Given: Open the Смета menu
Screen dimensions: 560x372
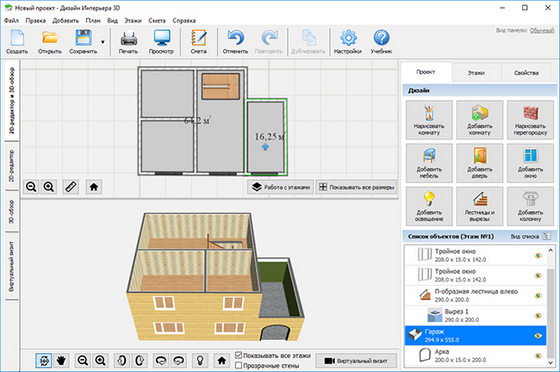Looking at the screenshot, I should (157, 20).
